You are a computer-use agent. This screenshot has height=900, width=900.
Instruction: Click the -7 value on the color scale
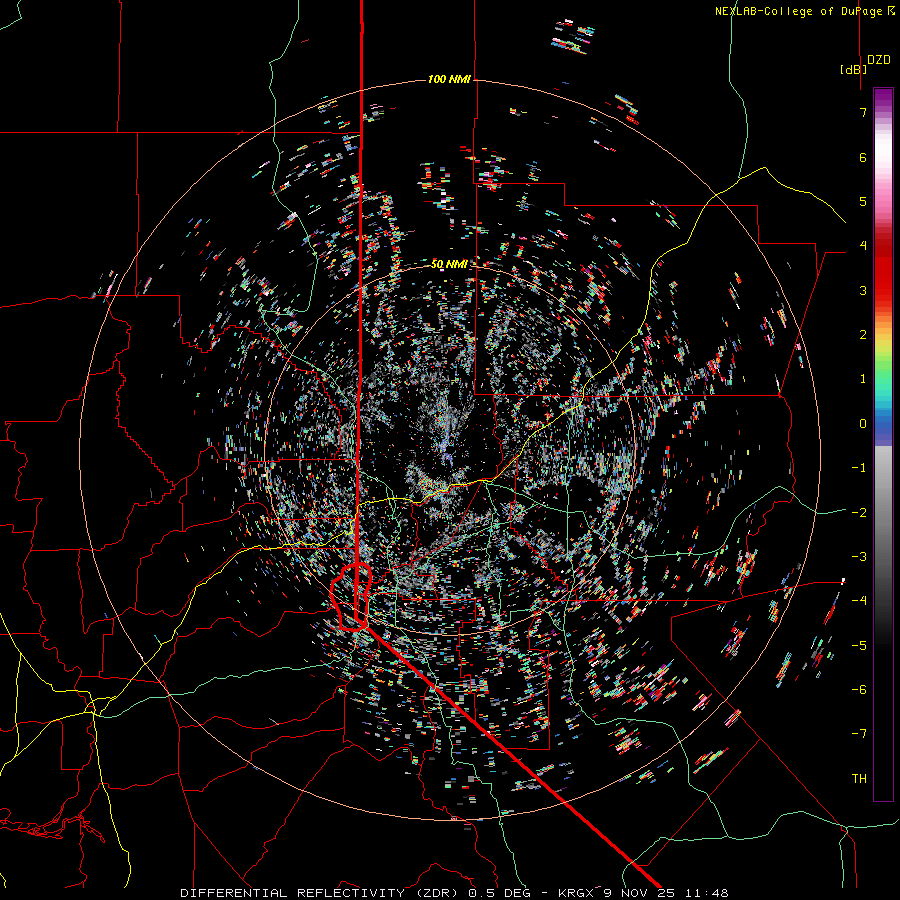coord(859,734)
